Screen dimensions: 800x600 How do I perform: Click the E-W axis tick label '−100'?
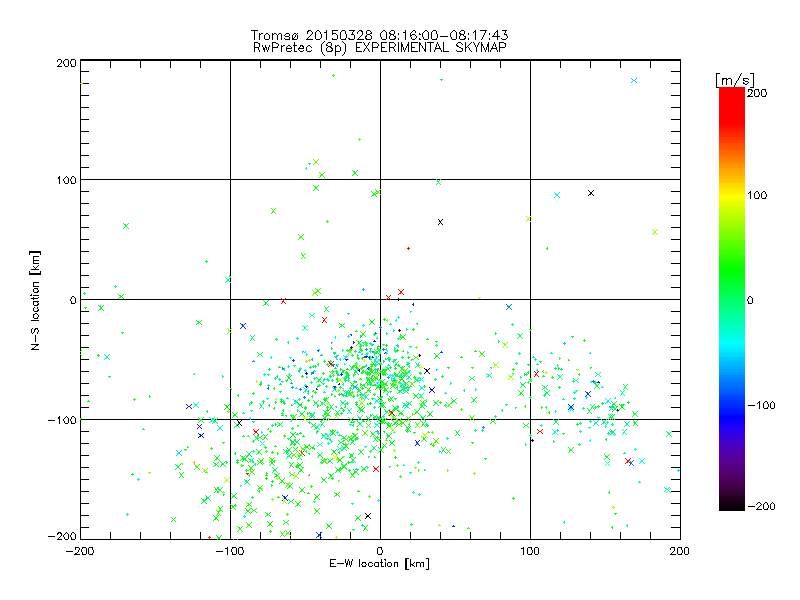[x=230, y=551]
